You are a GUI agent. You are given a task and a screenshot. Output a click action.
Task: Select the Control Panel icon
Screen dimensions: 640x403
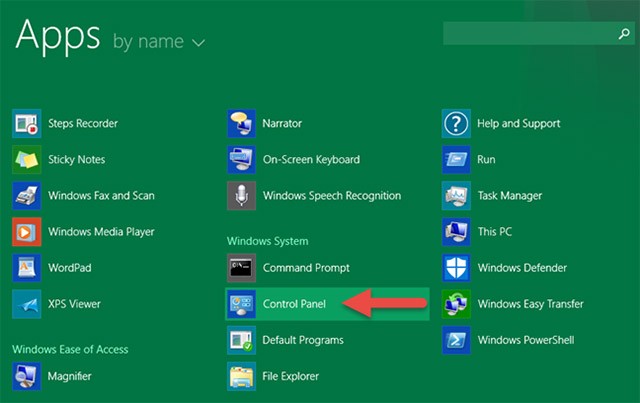tap(241, 304)
